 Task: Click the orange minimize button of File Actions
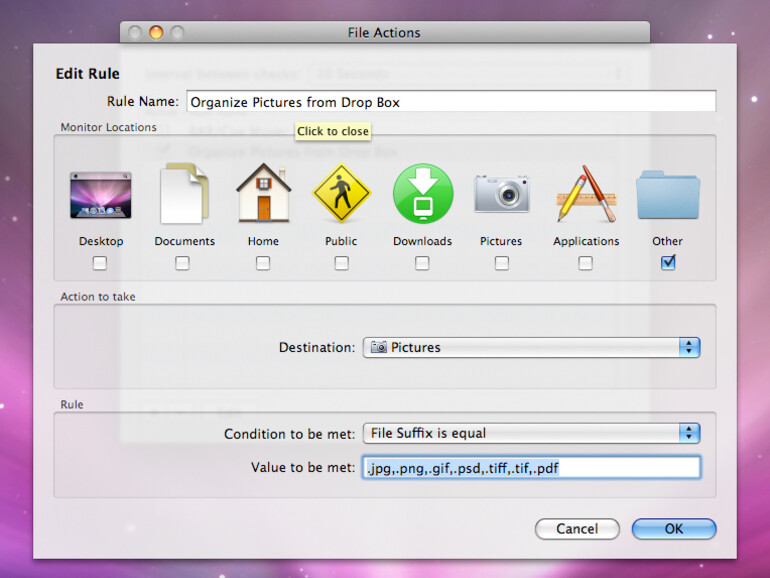point(156,32)
